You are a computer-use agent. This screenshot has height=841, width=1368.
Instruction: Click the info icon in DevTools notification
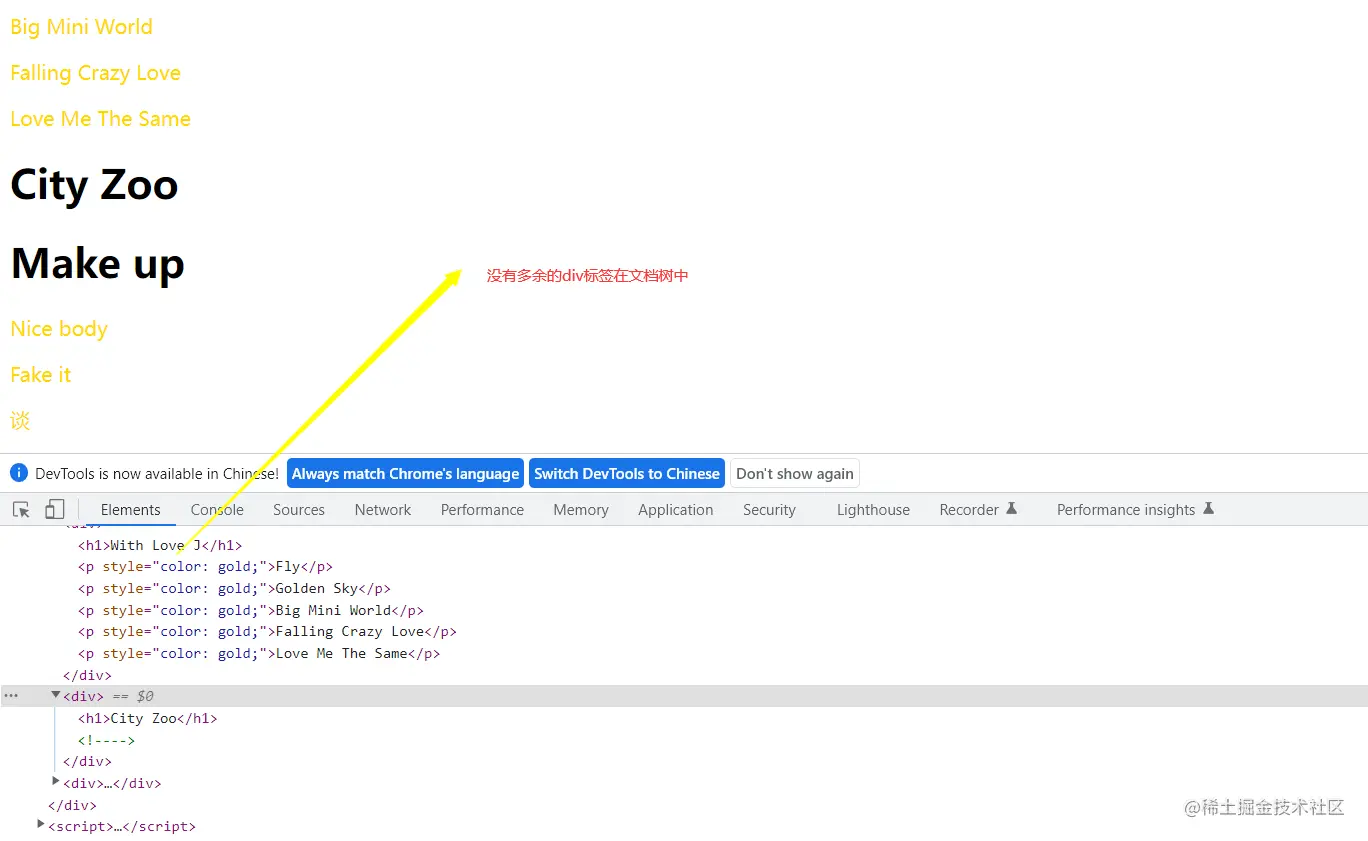[19, 473]
